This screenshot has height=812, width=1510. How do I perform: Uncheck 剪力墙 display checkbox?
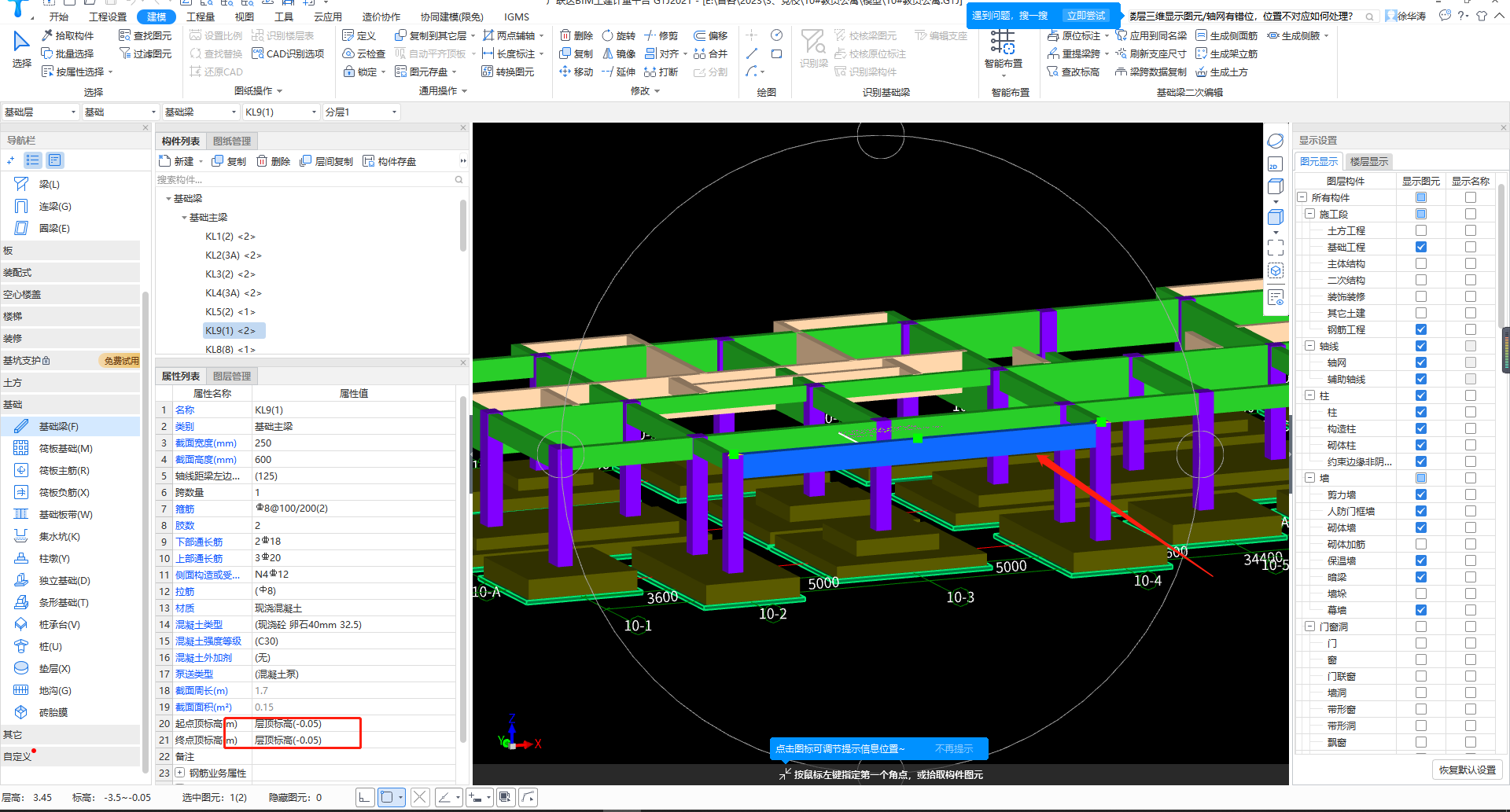[x=1421, y=494]
